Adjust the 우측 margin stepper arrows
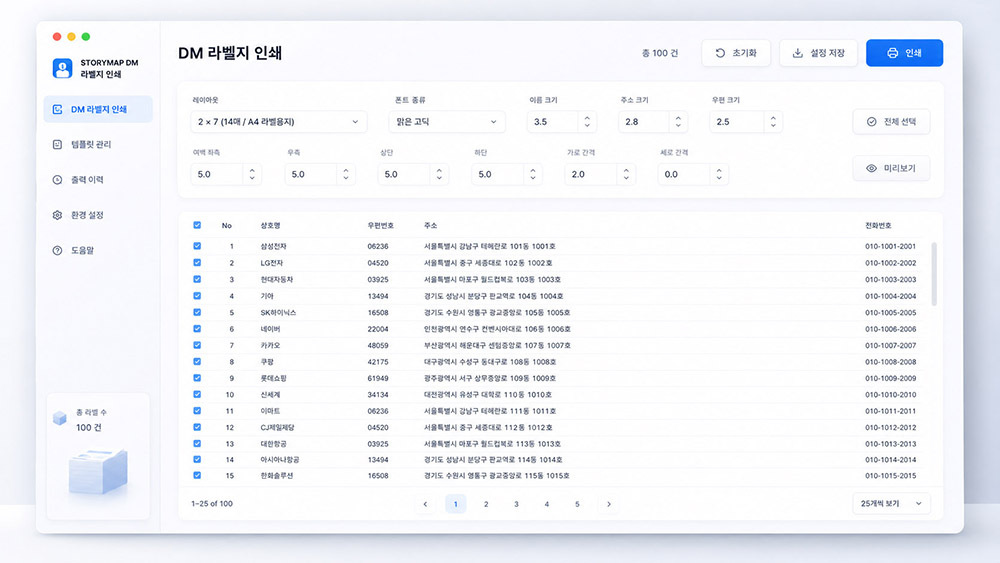This screenshot has width=1000, height=563. pos(346,174)
